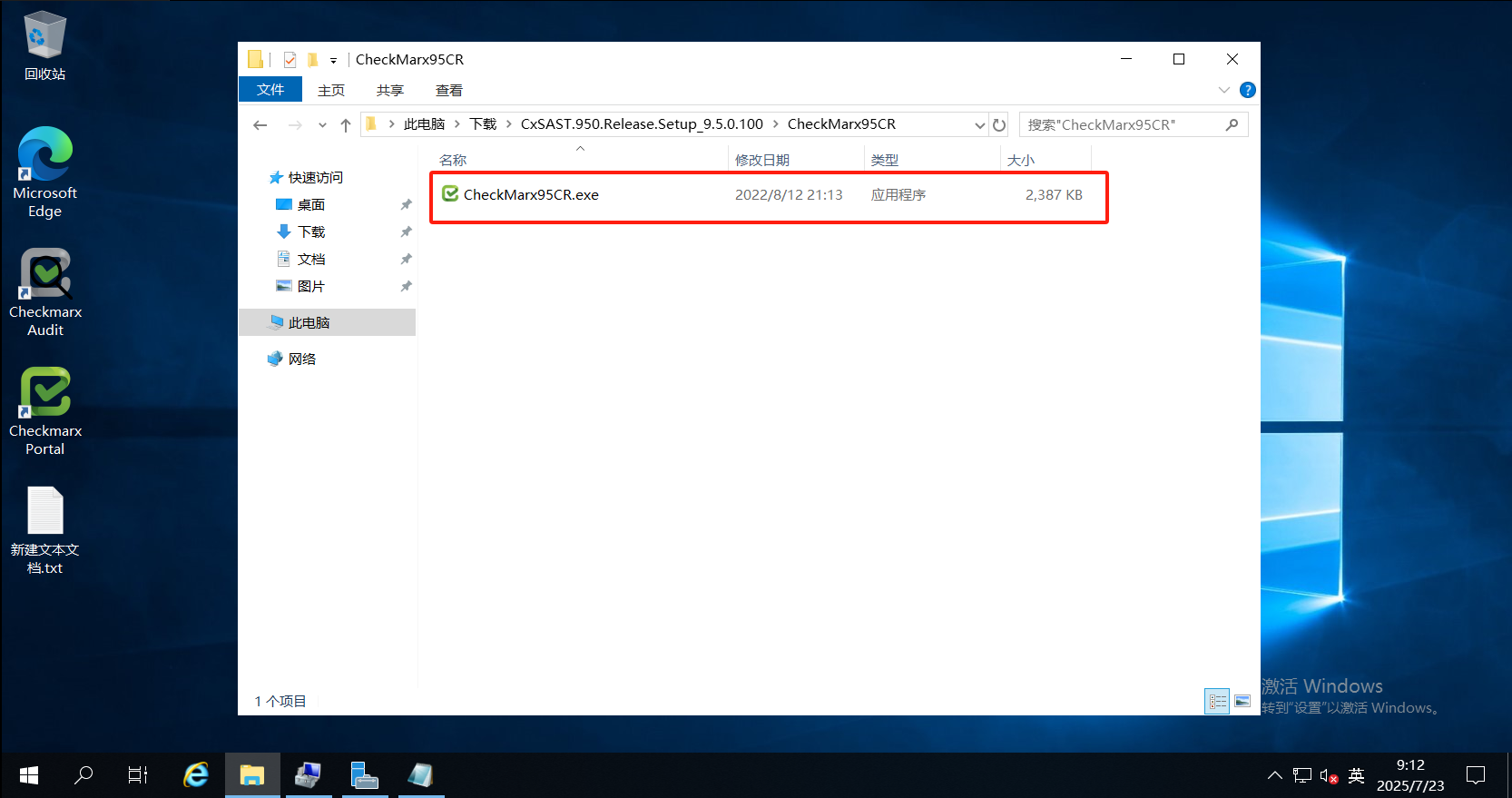Show hidden system tray icons
This screenshot has width=1512, height=798.
[1275, 775]
